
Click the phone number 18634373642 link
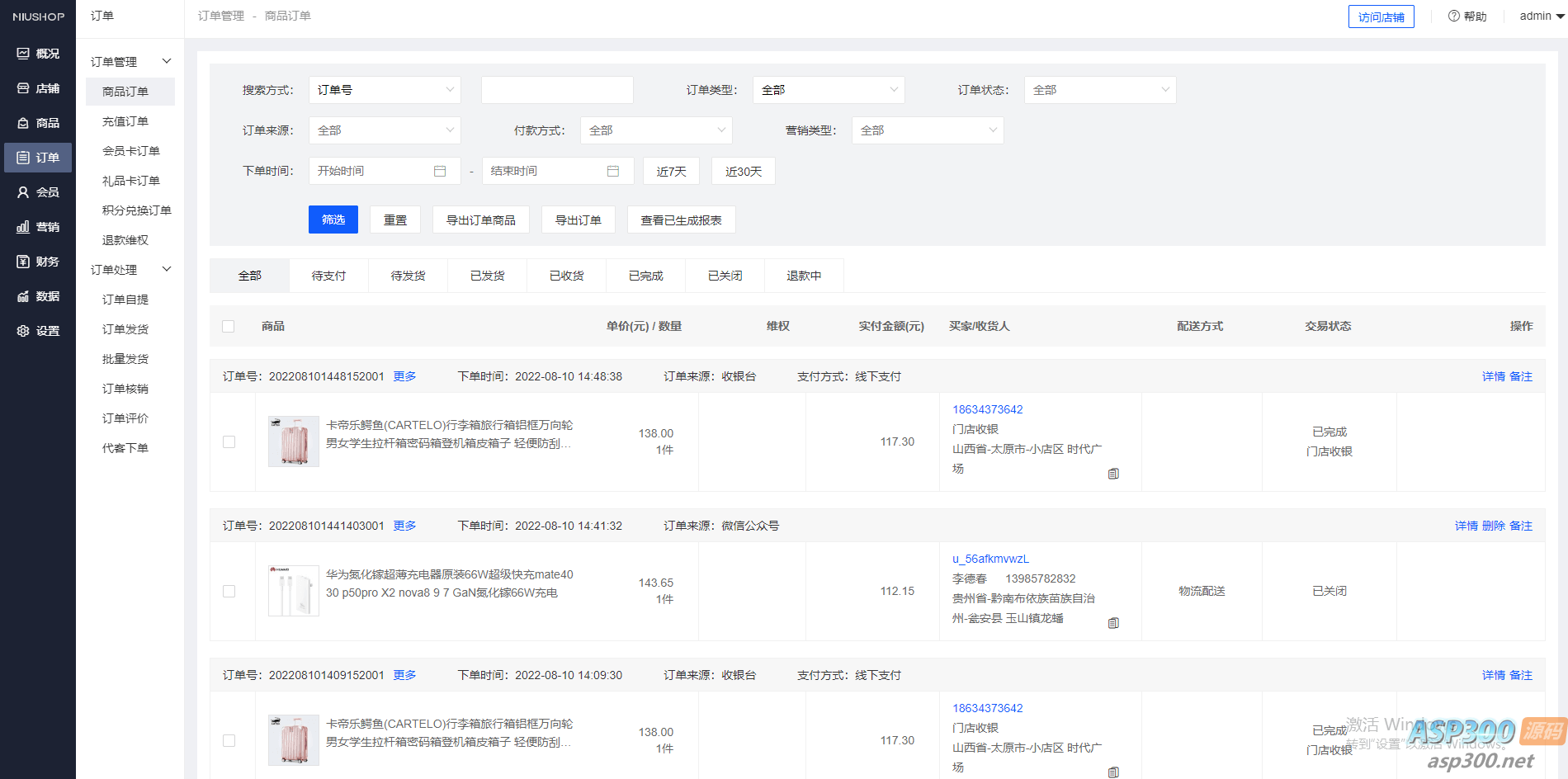click(987, 408)
